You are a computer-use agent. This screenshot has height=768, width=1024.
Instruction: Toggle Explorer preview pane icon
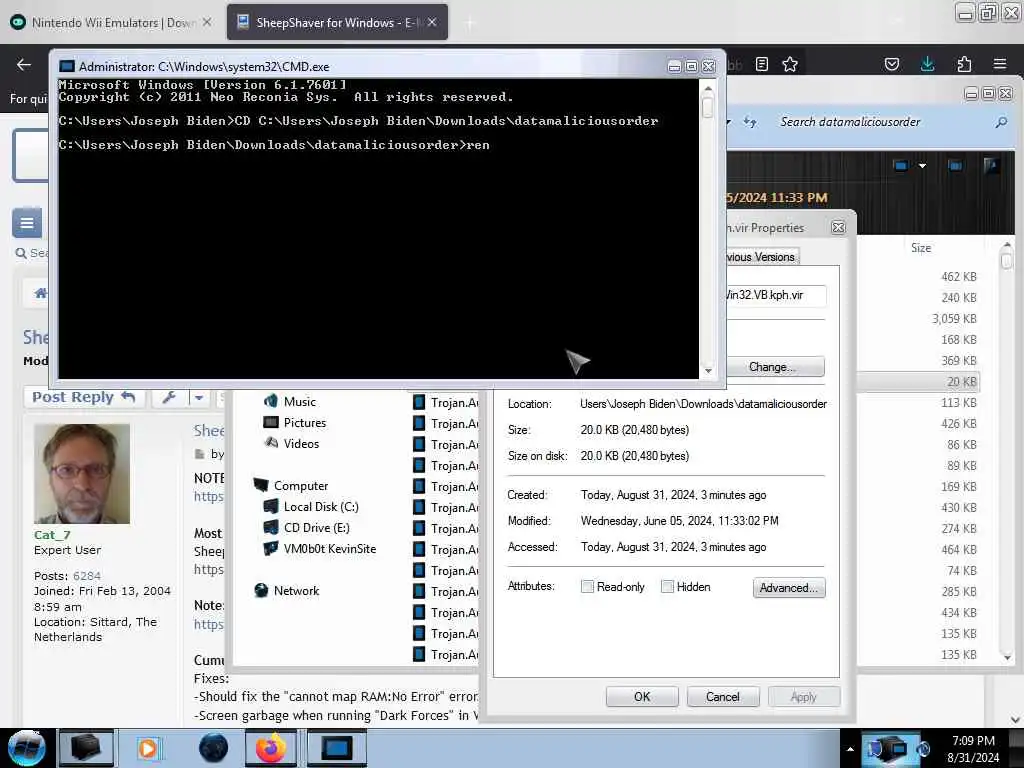pyautogui.click(x=955, y=166)
